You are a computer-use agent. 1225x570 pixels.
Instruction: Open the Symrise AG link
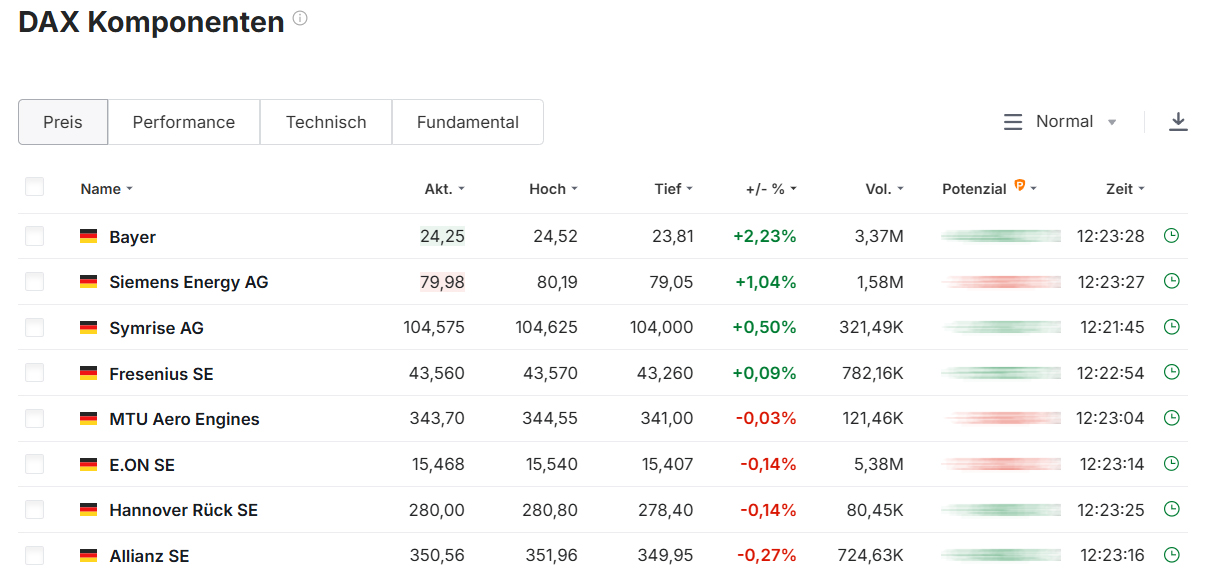click(156, 328)
